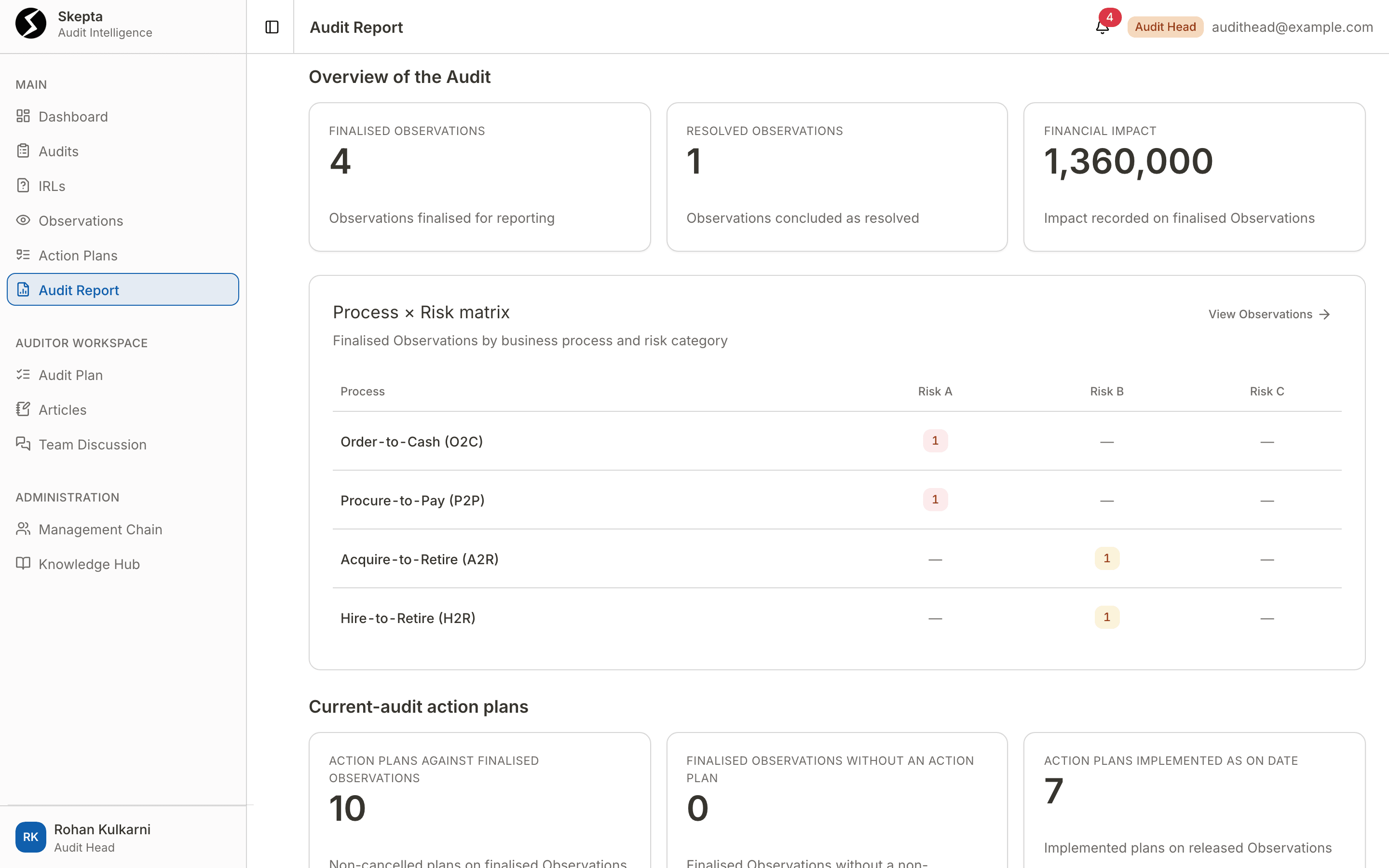Click the Management Chain people icon

point(23,529)
